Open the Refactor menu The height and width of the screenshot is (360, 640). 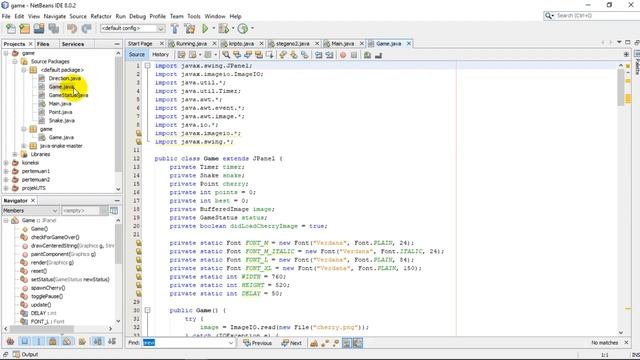point(101,16)
